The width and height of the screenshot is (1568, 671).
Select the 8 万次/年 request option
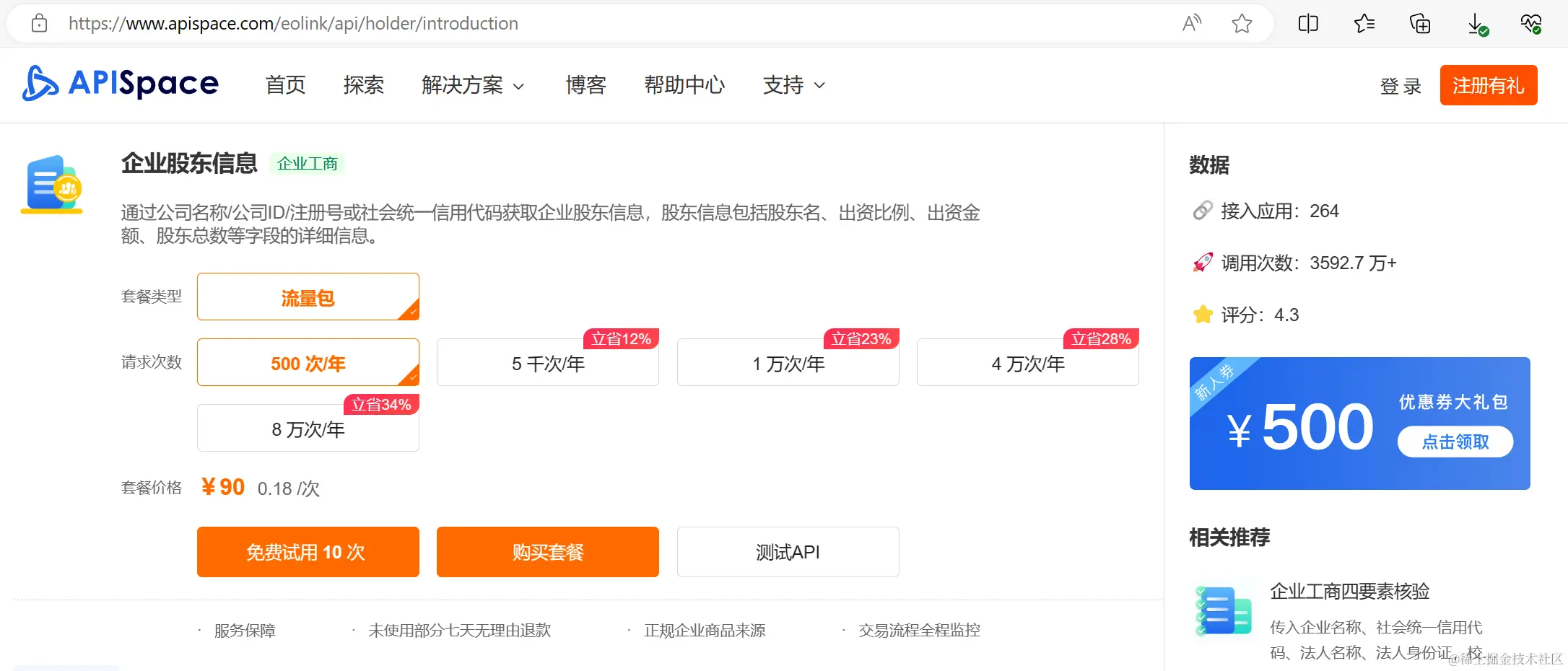(308, 428)
